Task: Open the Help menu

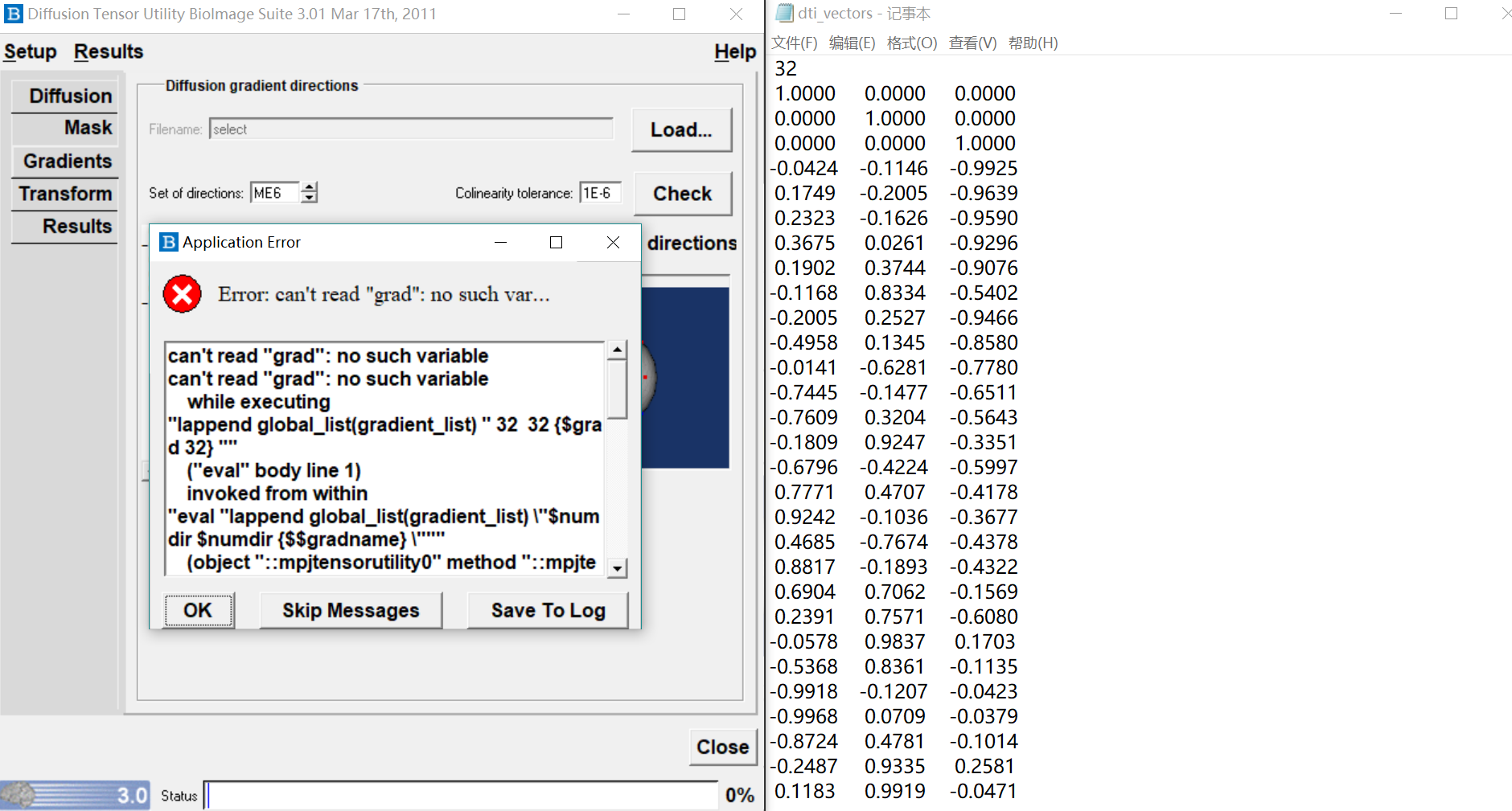Action: pyautogui.click(x=734, y=51)
